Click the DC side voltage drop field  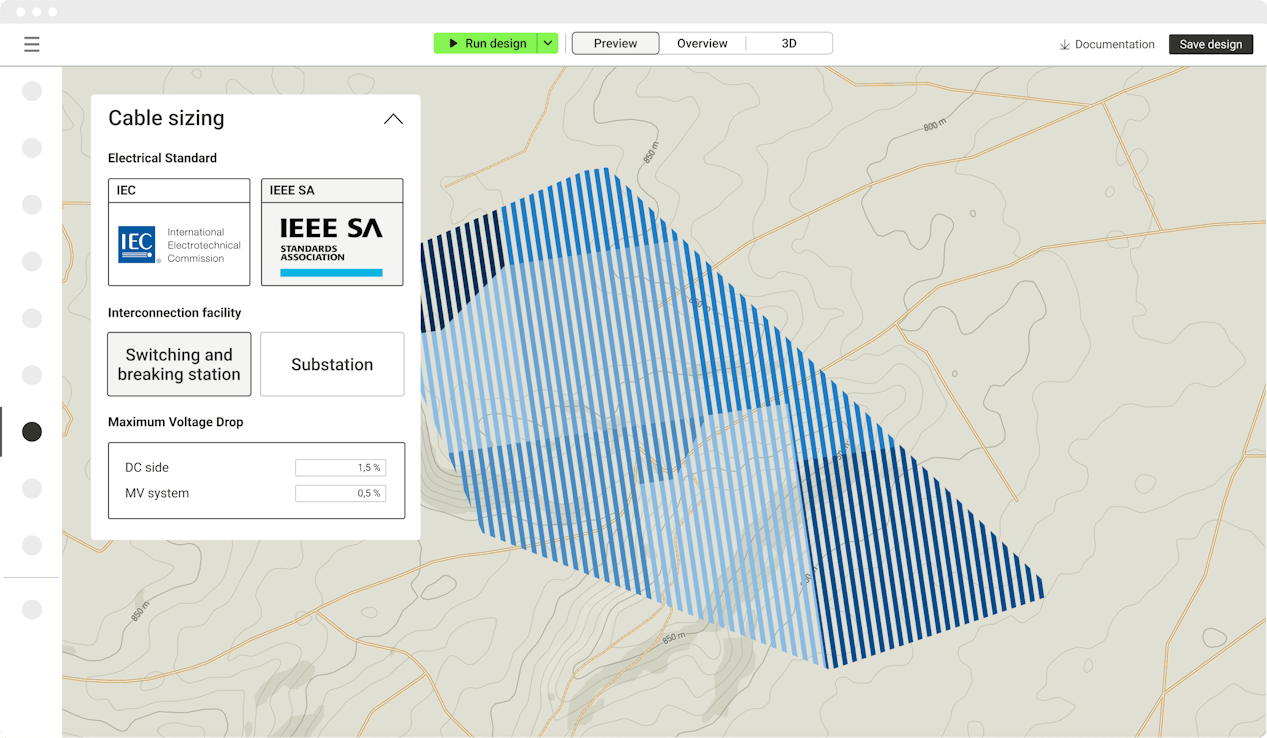click(x=340, y=467)
